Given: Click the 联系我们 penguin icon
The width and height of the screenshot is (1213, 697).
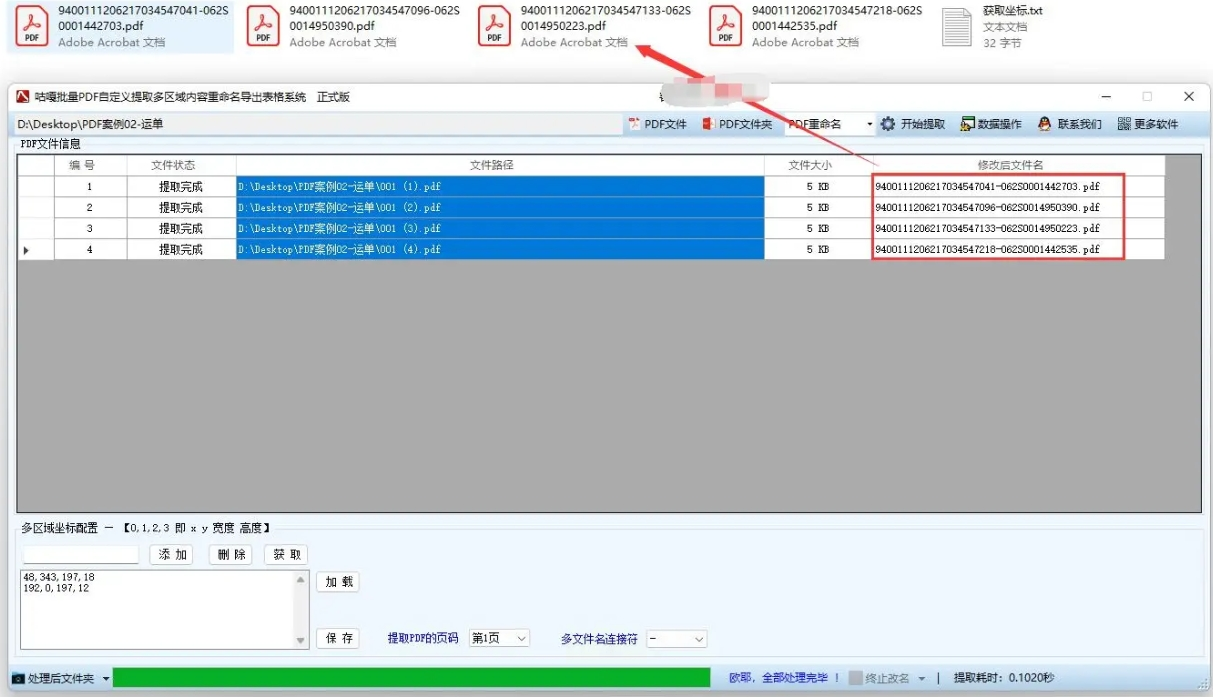Looking at the screenshot, I should pyautogui.click(x=1045, y=124).
